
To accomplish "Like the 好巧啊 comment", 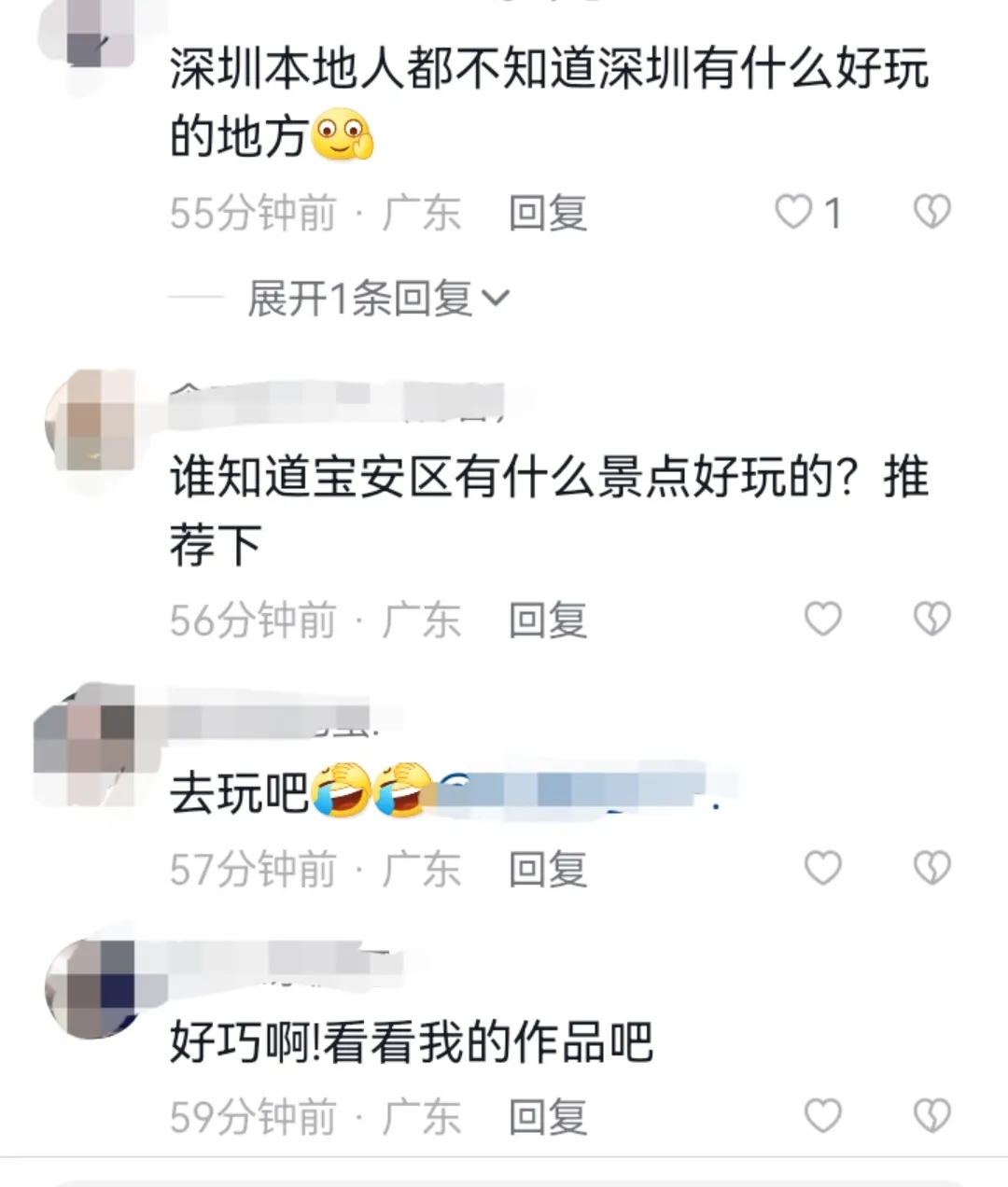I will (x=822, y=1116).
